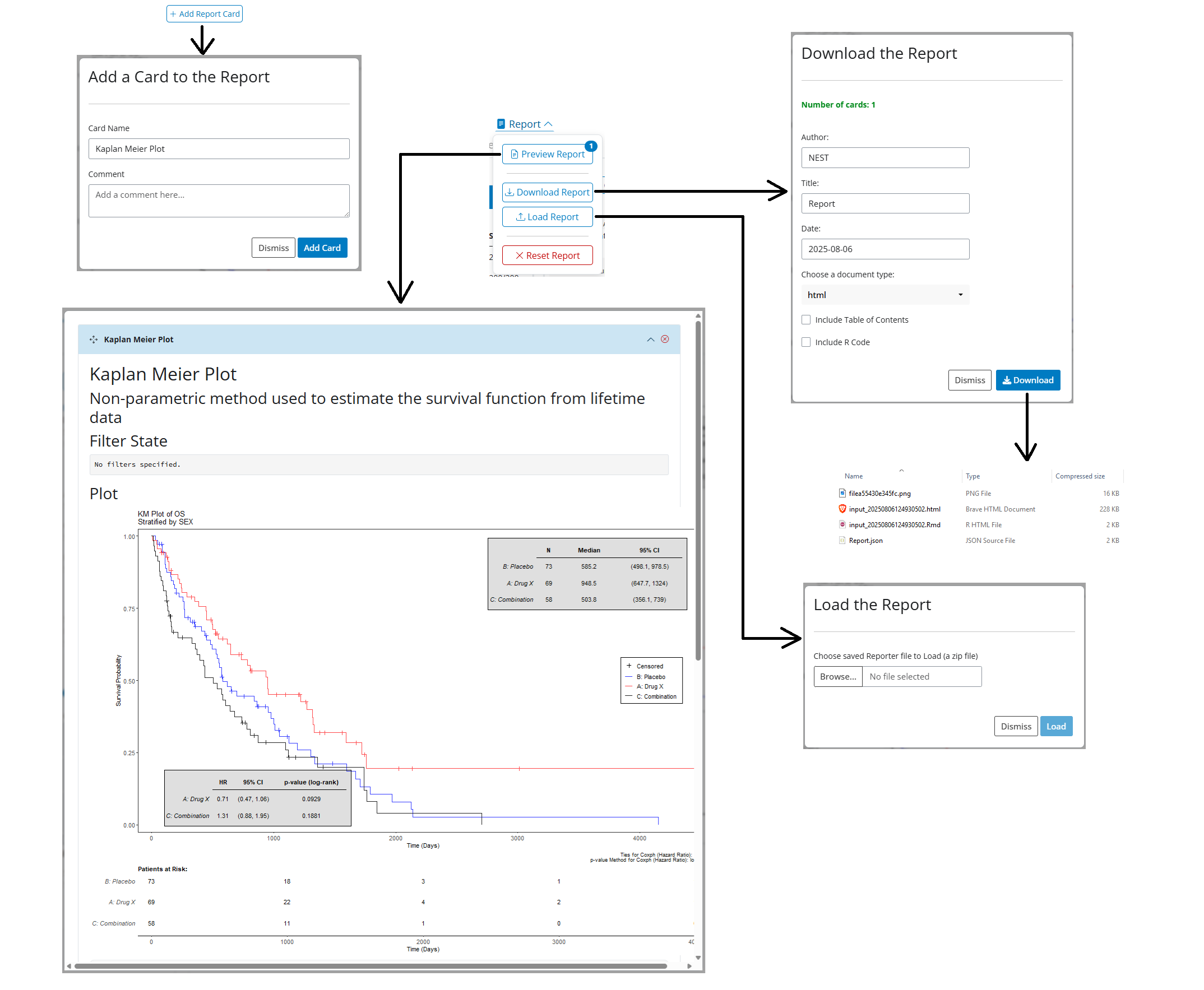This screenshot has width=1204, height=990.
Task: Choose Load Report menu entry
Action: pos(547,217)
